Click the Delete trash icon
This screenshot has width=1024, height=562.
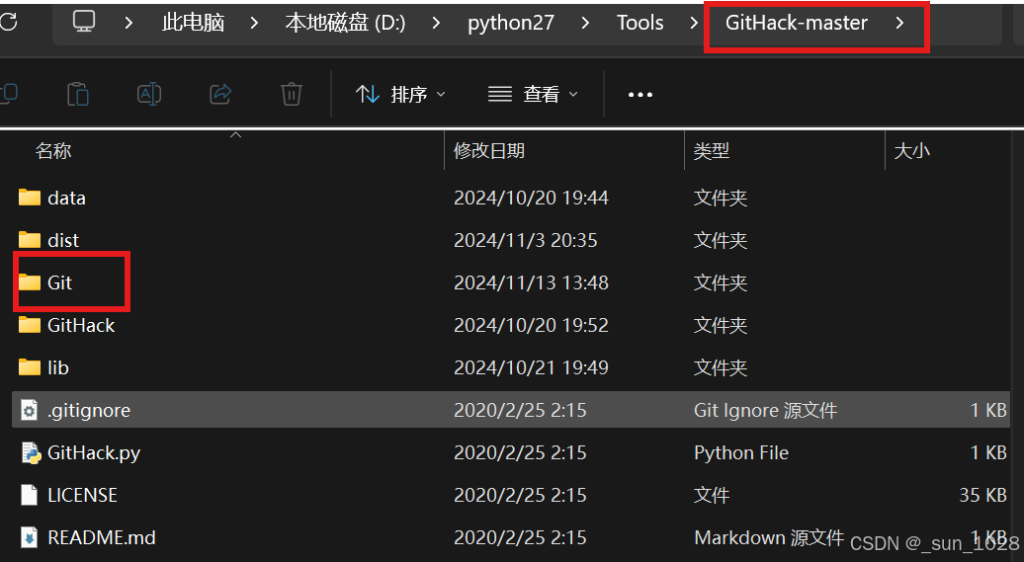[x=291, y=94]
